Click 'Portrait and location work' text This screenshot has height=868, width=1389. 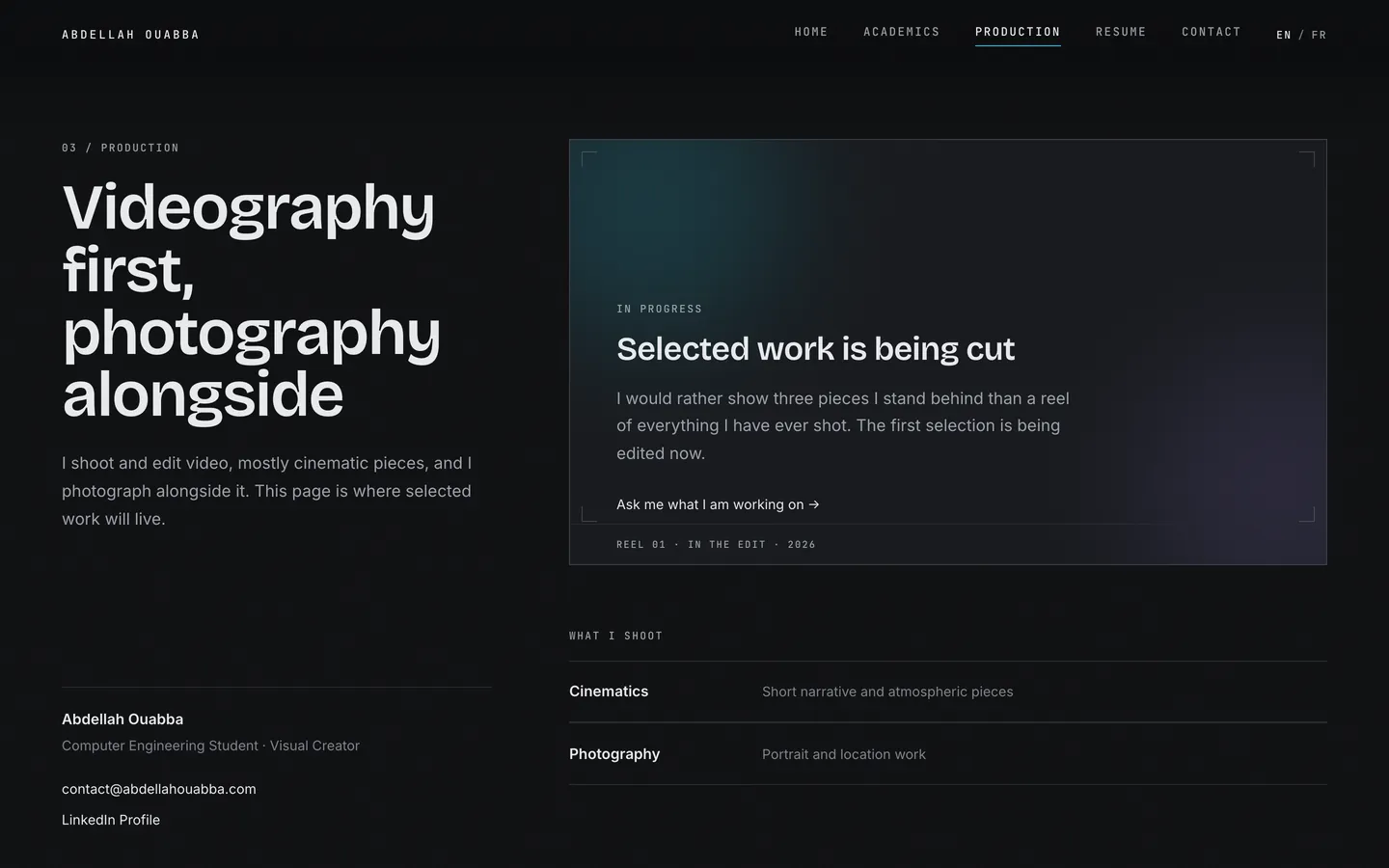pos(844,754)
